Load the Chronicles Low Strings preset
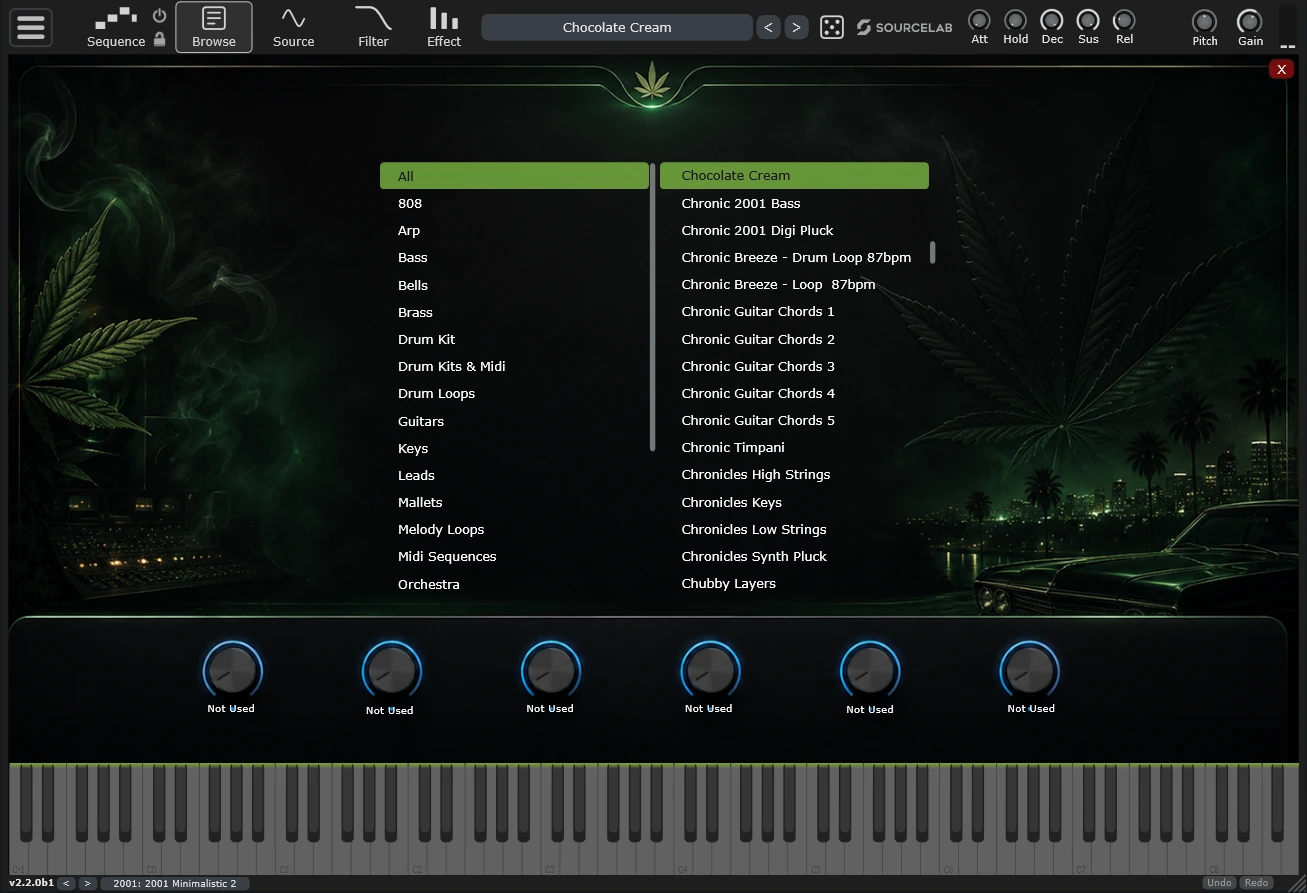 [x=794, y=529]
